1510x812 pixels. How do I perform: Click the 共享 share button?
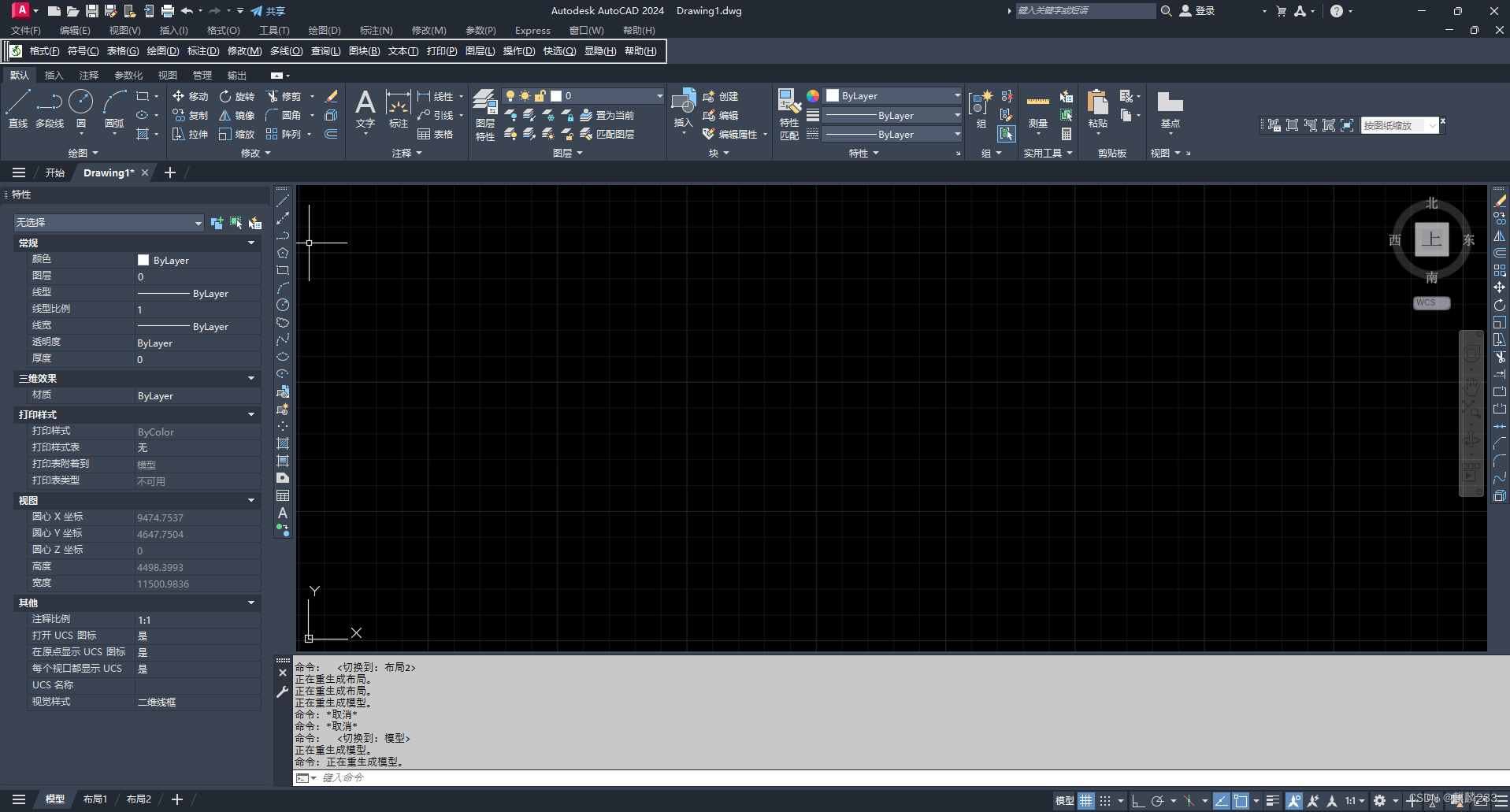click(268, 11)
